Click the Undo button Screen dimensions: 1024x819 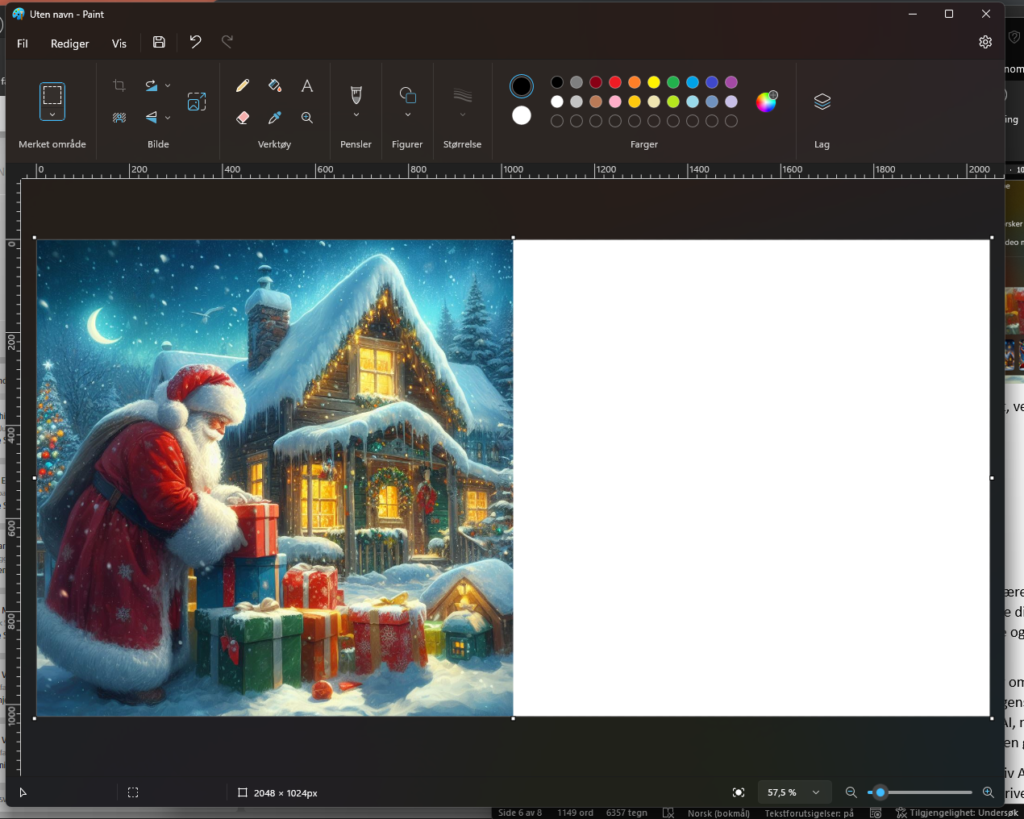coord(194,42)
